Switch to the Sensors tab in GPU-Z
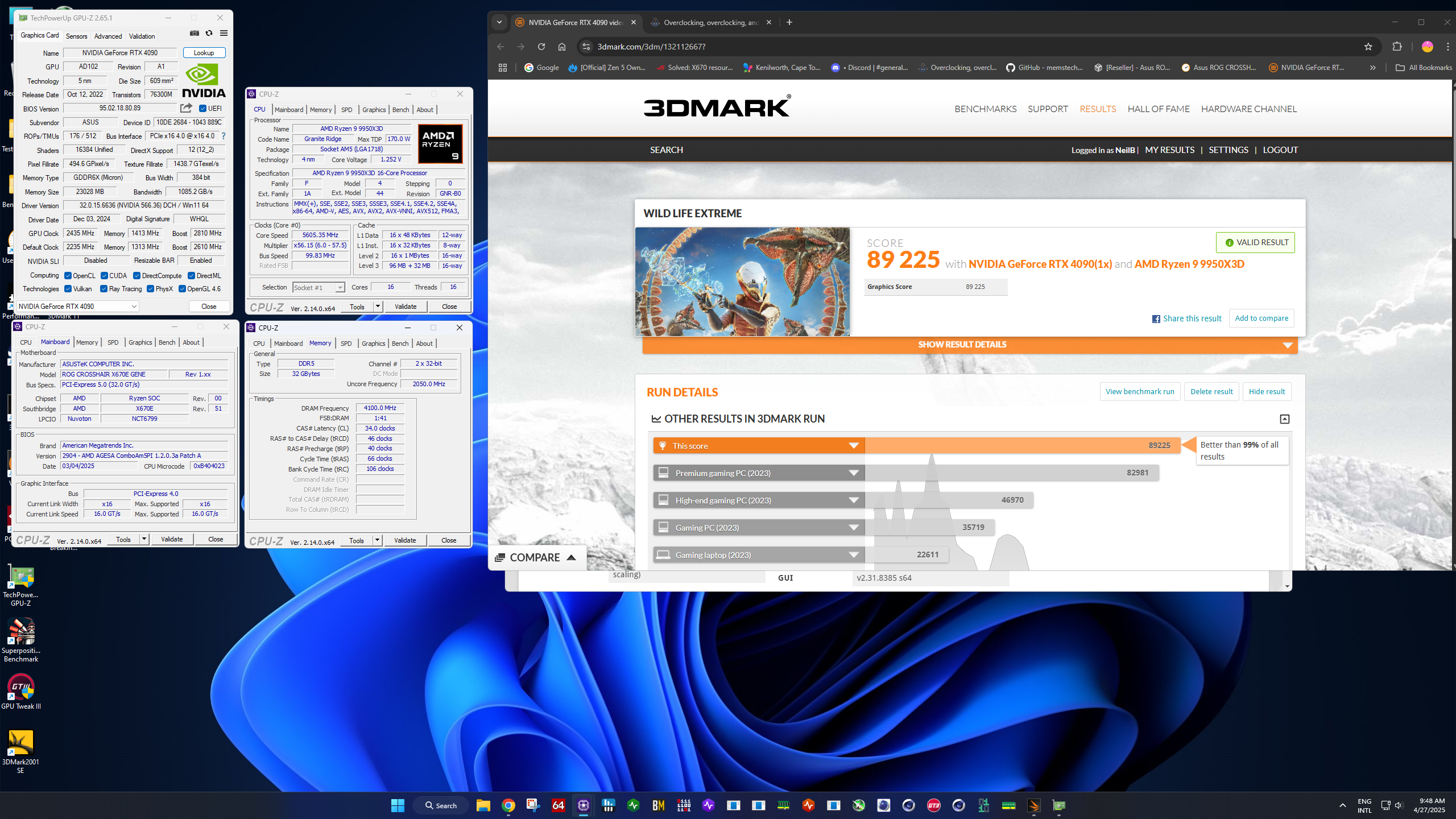This screenshot has width=1456, height=819. click(76, 36)
